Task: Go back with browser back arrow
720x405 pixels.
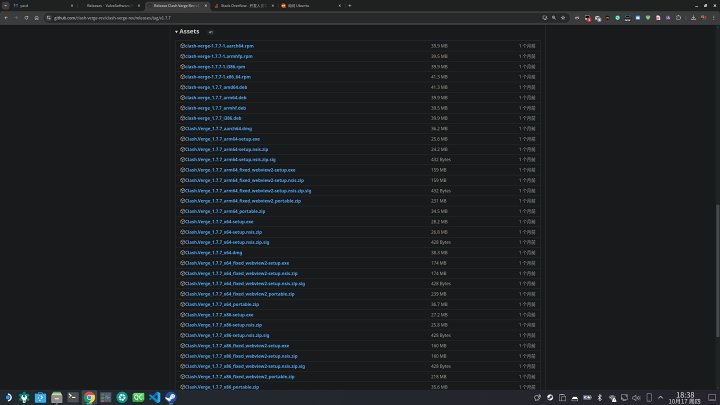Action: pyautogui.click(x=8, y=17)
